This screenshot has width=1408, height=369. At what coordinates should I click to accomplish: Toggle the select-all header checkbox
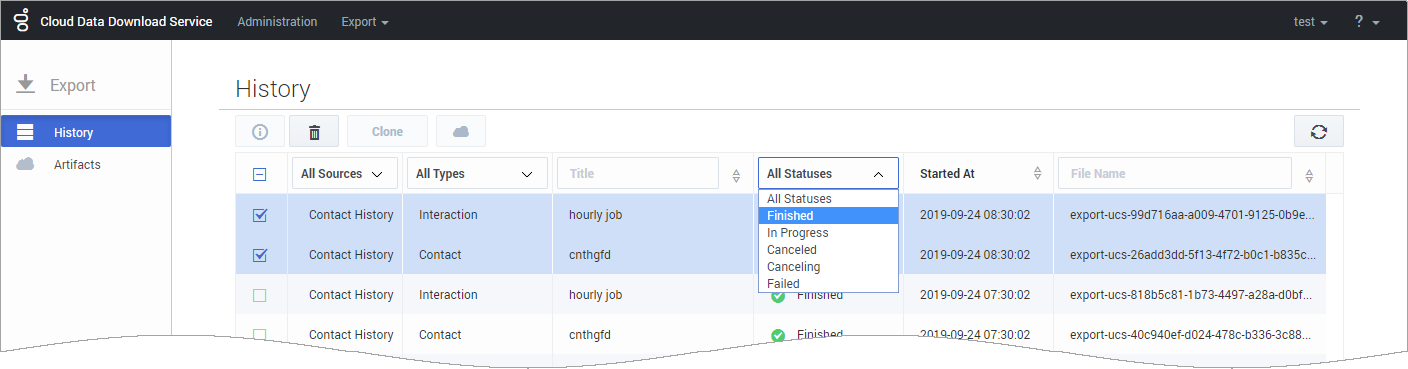pyautogui.click(x=260, y=174)
